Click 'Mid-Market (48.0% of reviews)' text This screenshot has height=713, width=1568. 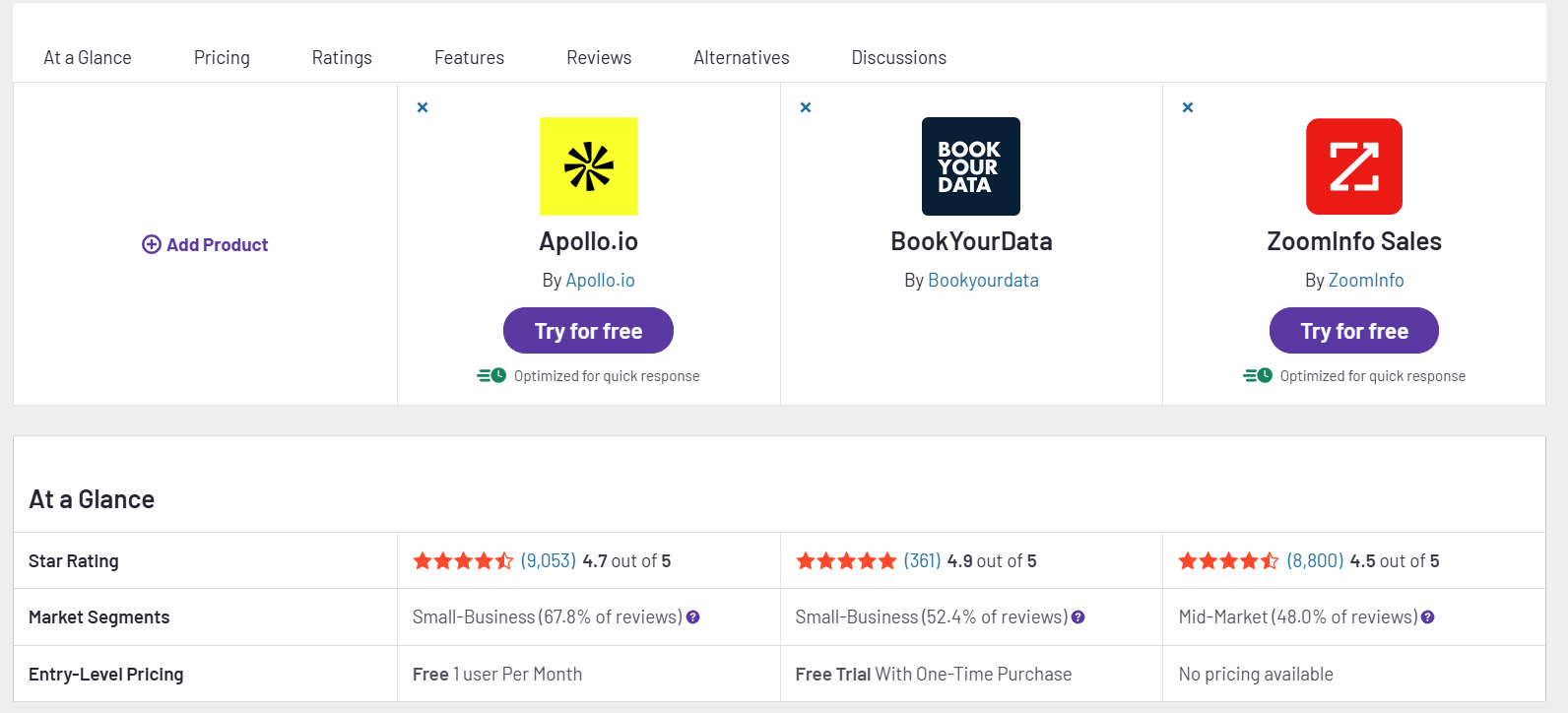tap(1298, 617)
